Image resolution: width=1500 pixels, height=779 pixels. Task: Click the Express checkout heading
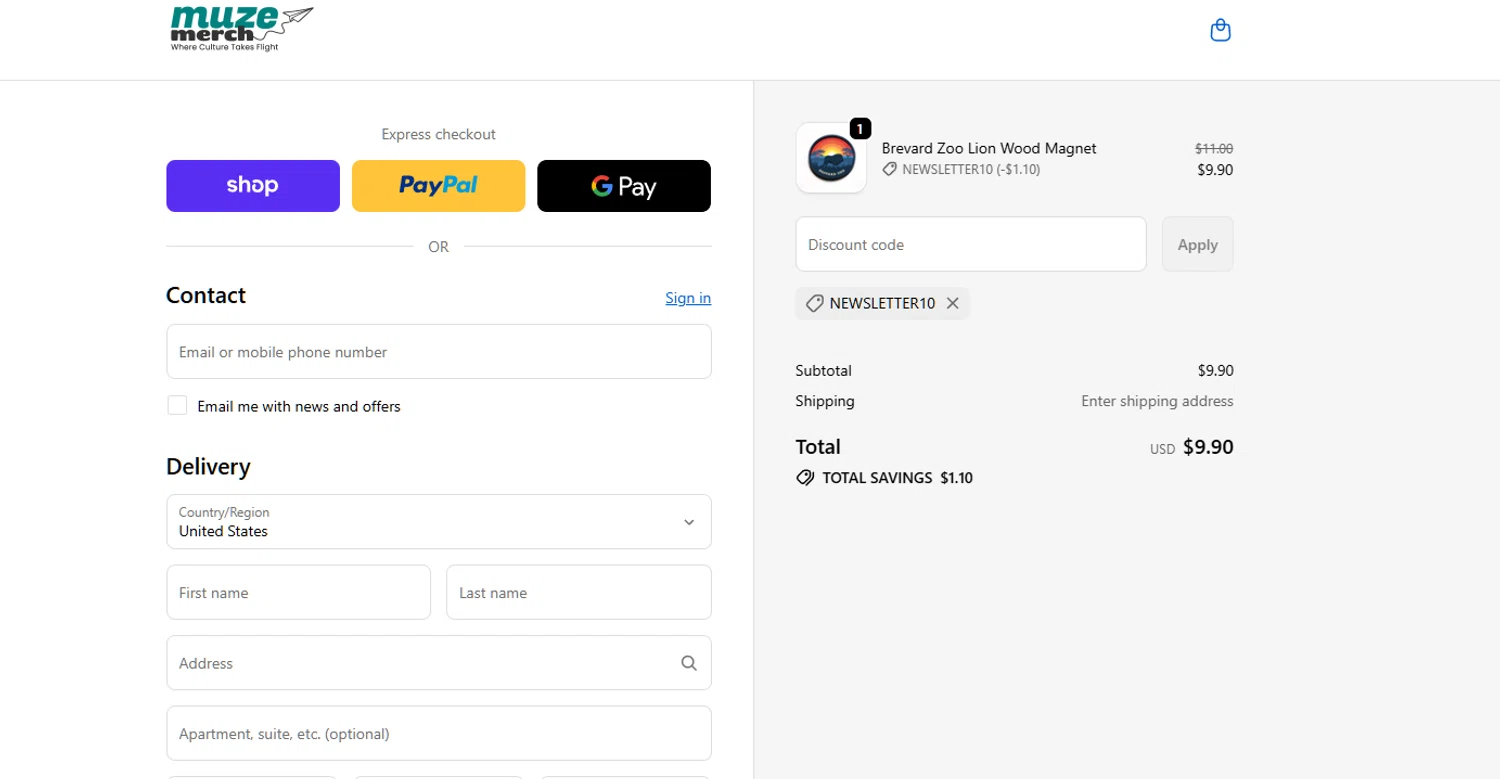click(438, 134)
